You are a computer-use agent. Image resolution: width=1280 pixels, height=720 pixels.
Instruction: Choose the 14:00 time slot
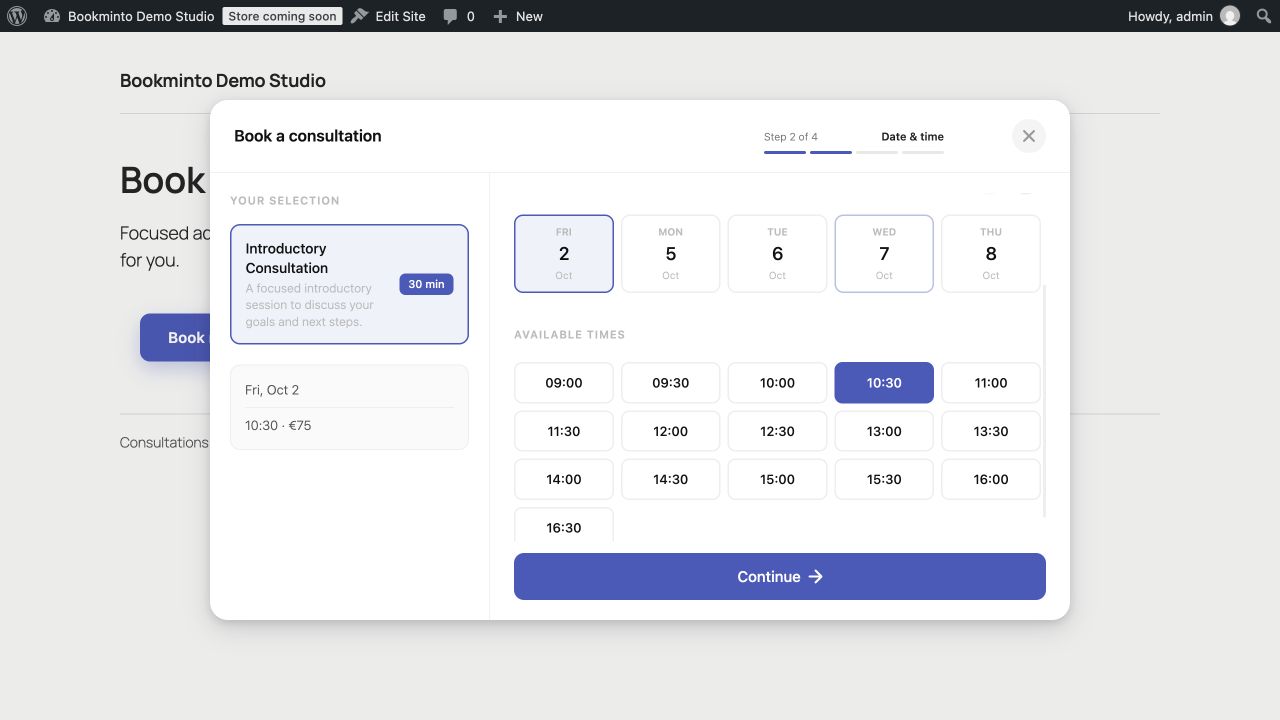click(564, 479)
